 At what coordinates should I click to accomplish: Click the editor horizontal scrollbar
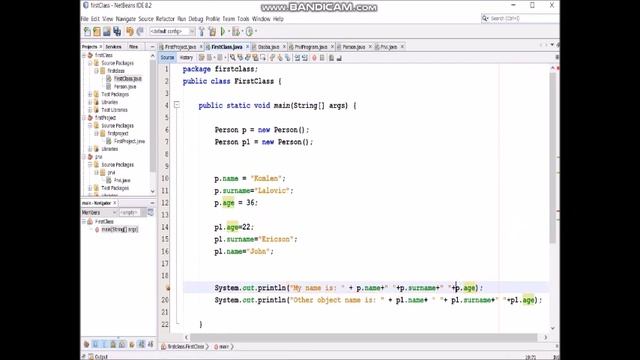pyautogui.click(x=363, y=337)
